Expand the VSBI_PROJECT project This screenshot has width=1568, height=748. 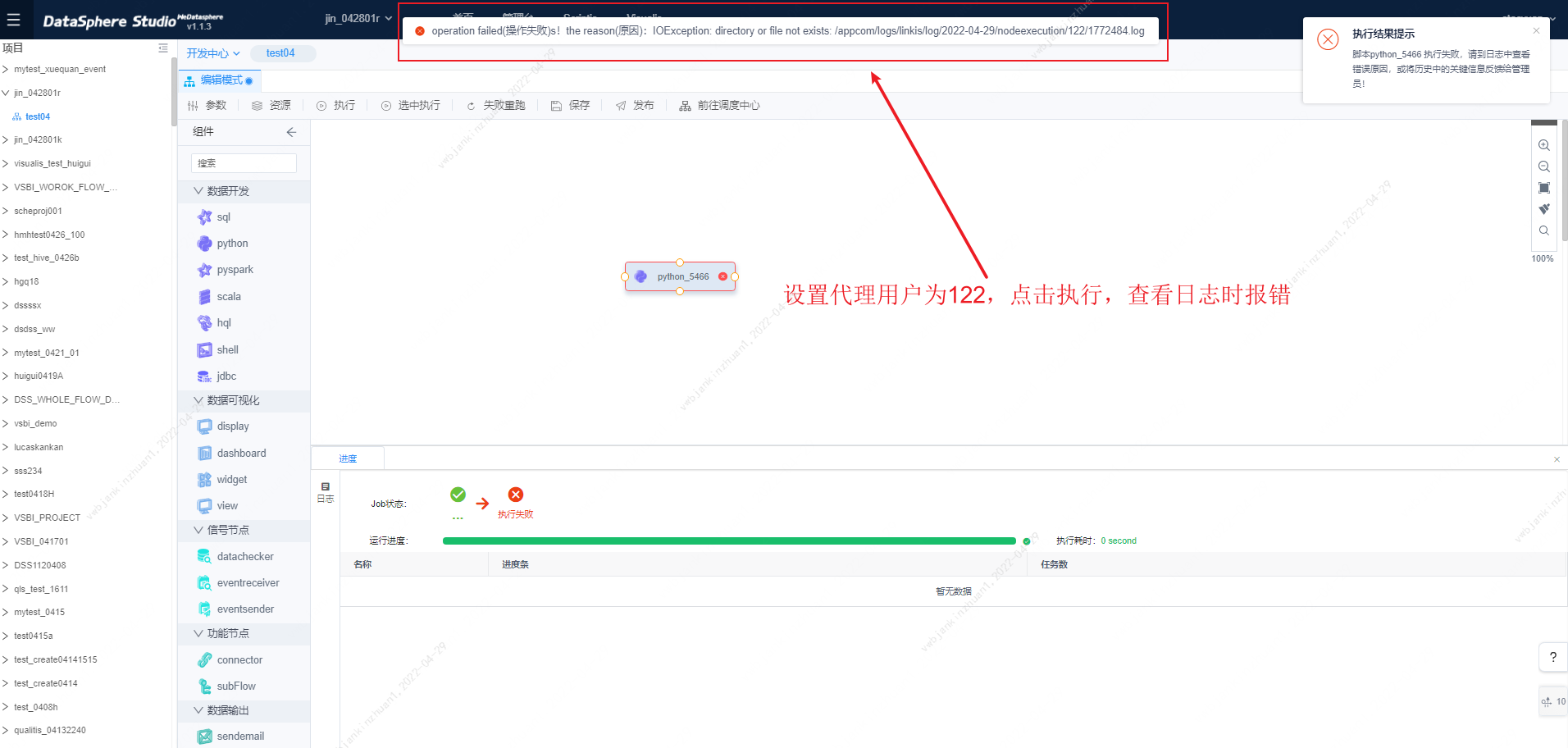coord(6,518)
